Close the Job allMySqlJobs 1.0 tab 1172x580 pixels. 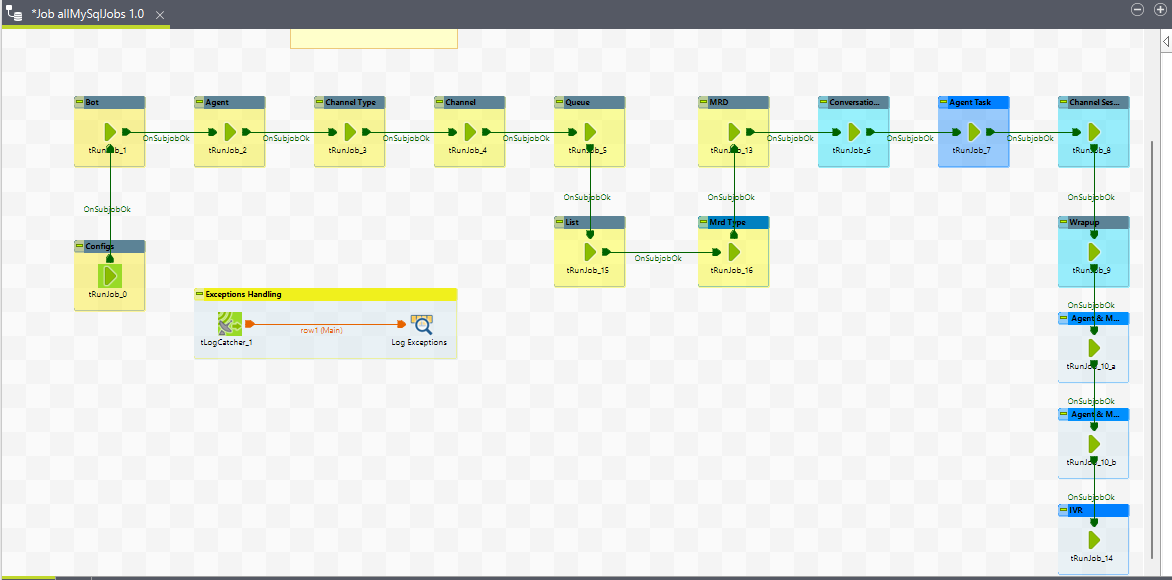point(160,15)
